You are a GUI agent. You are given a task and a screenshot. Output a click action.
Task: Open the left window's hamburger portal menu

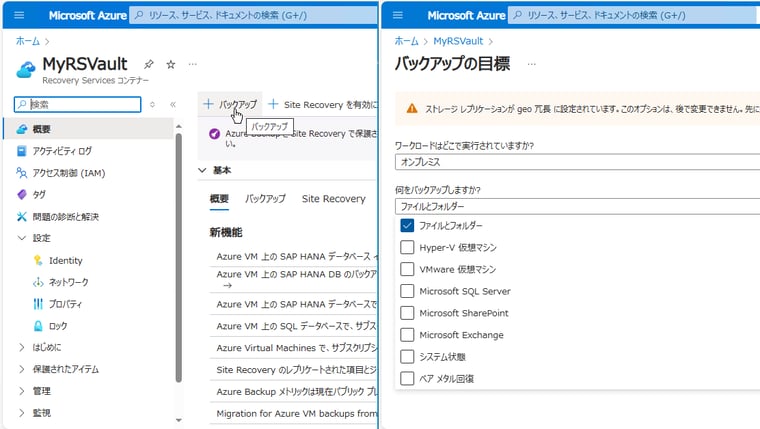19,15
